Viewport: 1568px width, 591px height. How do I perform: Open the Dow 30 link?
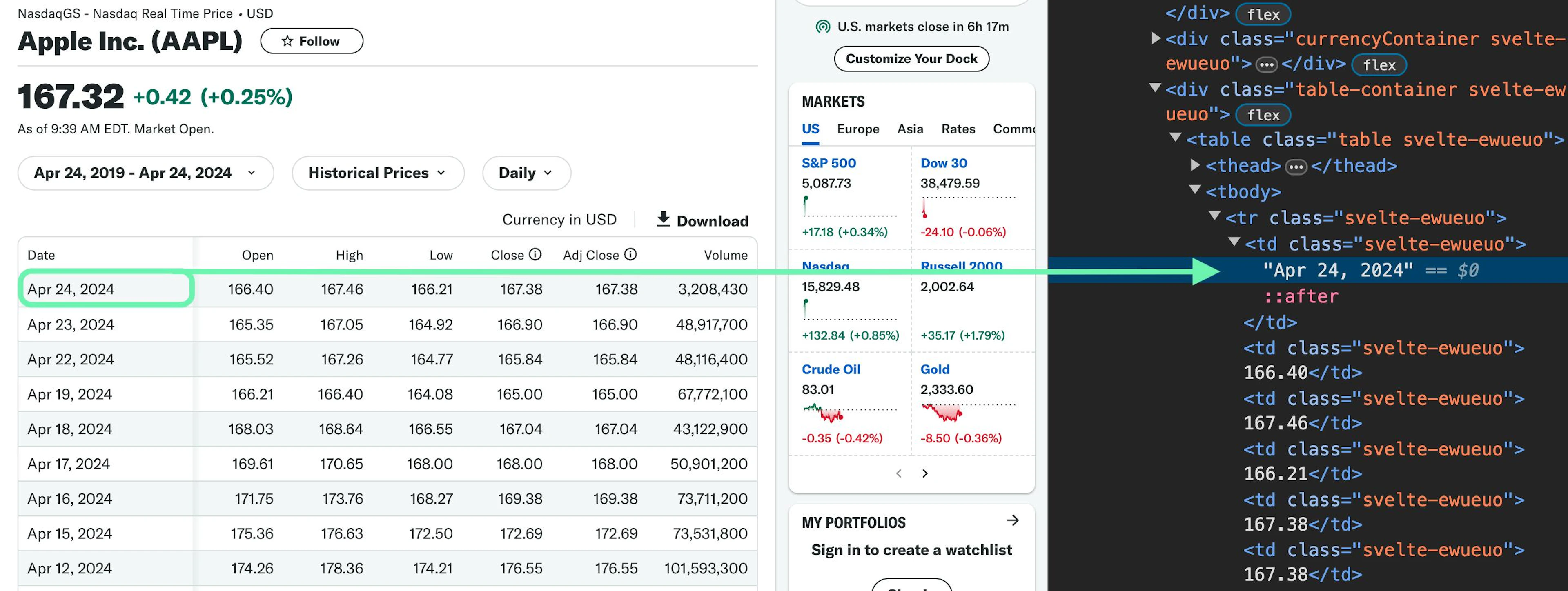coord(944,163)
